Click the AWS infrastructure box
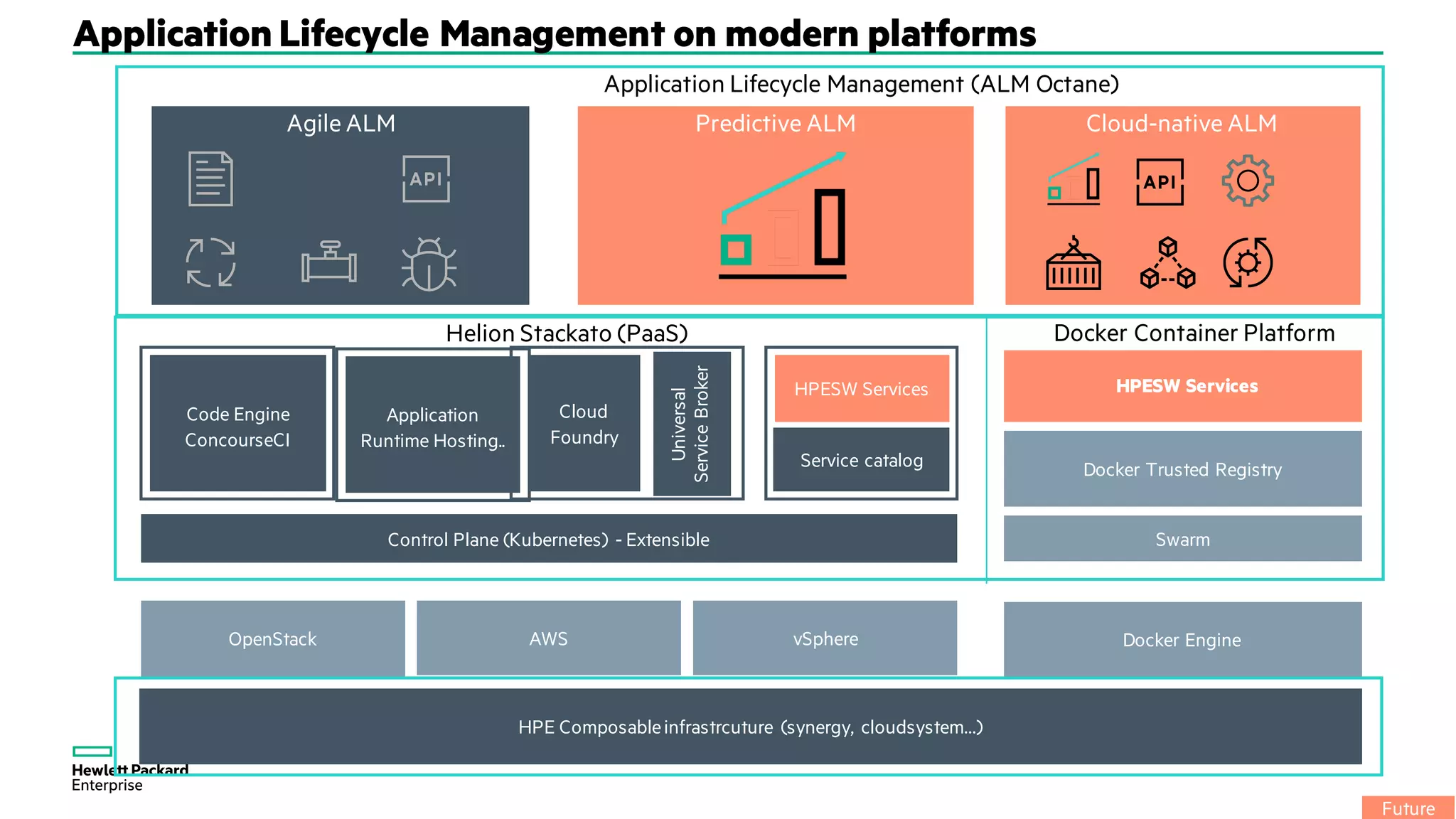 (x=548, y=638)
